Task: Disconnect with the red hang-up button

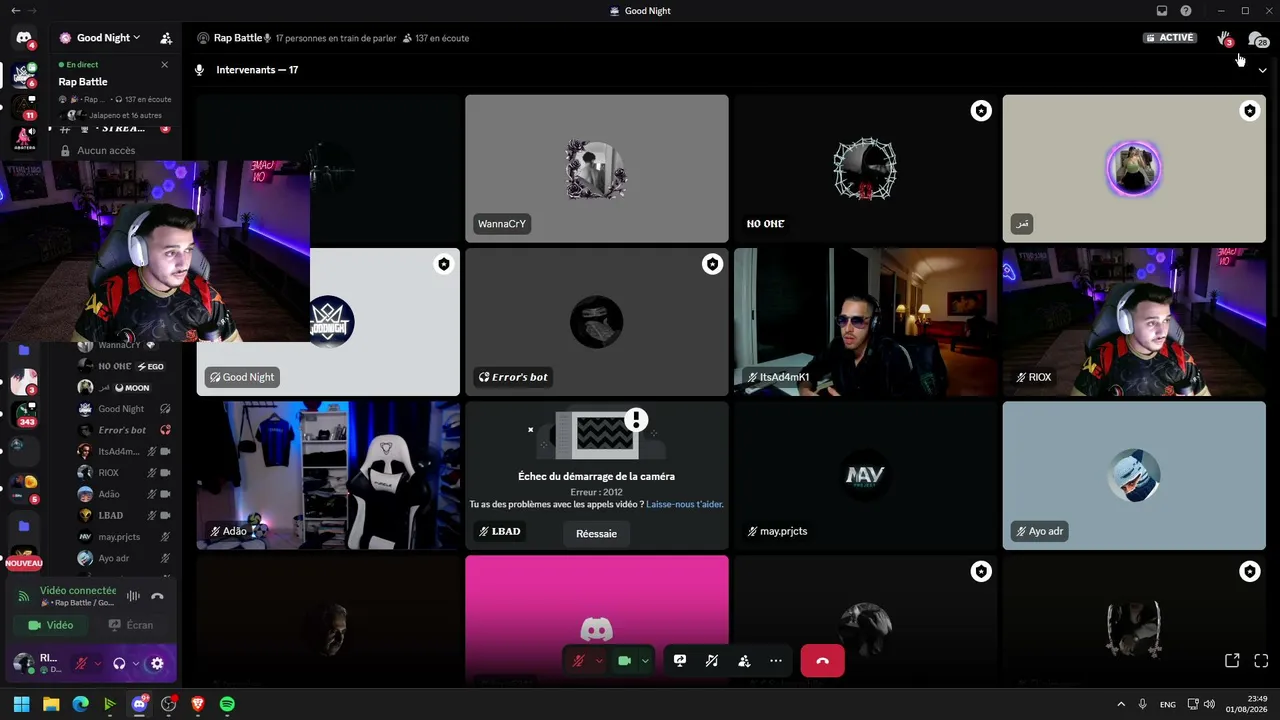Action: [x=822, y=661]
